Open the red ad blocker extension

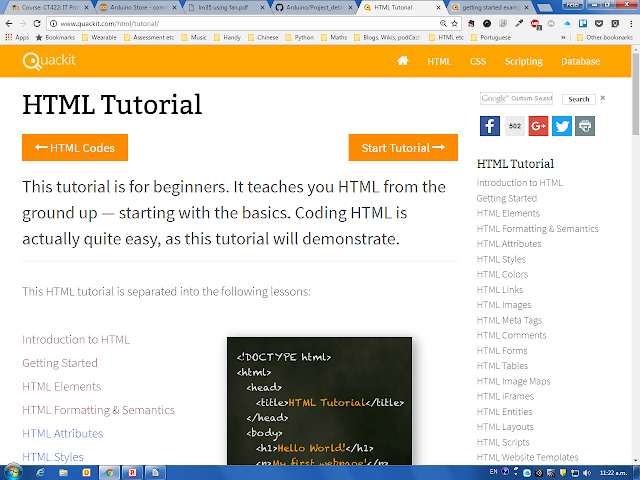535,24
